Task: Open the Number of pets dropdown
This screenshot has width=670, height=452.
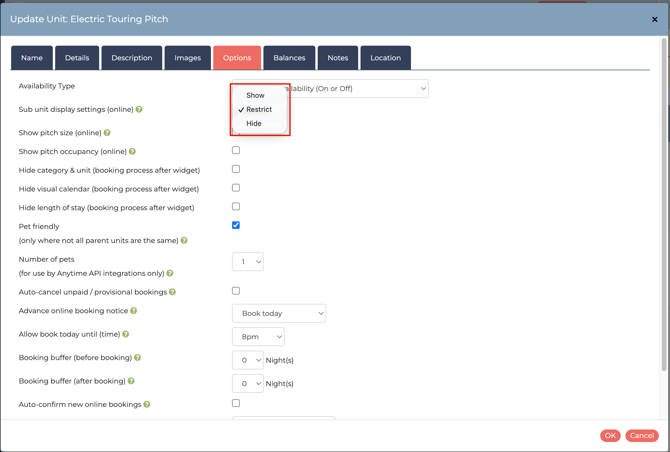Action: point(248,262)
